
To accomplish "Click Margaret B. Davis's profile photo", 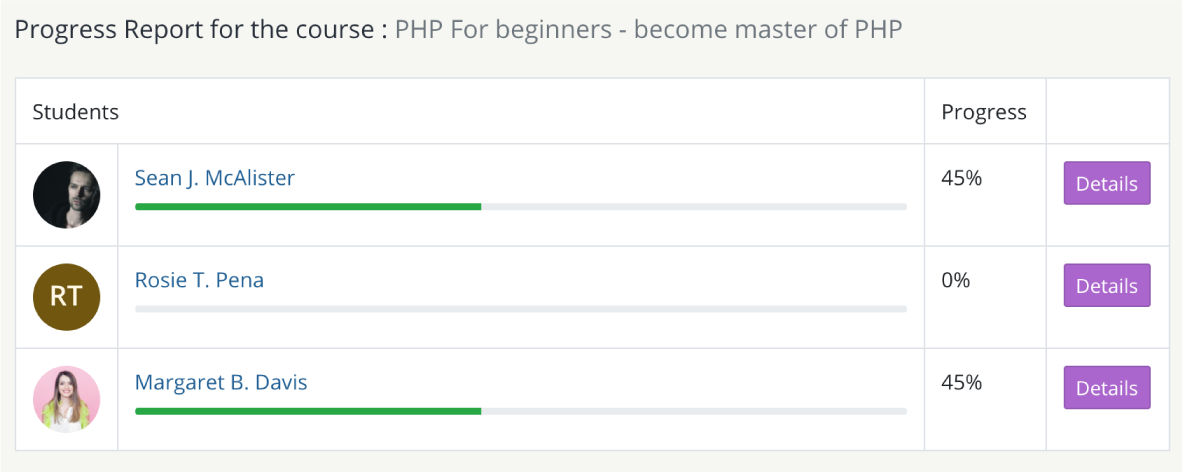I will 66,400.
